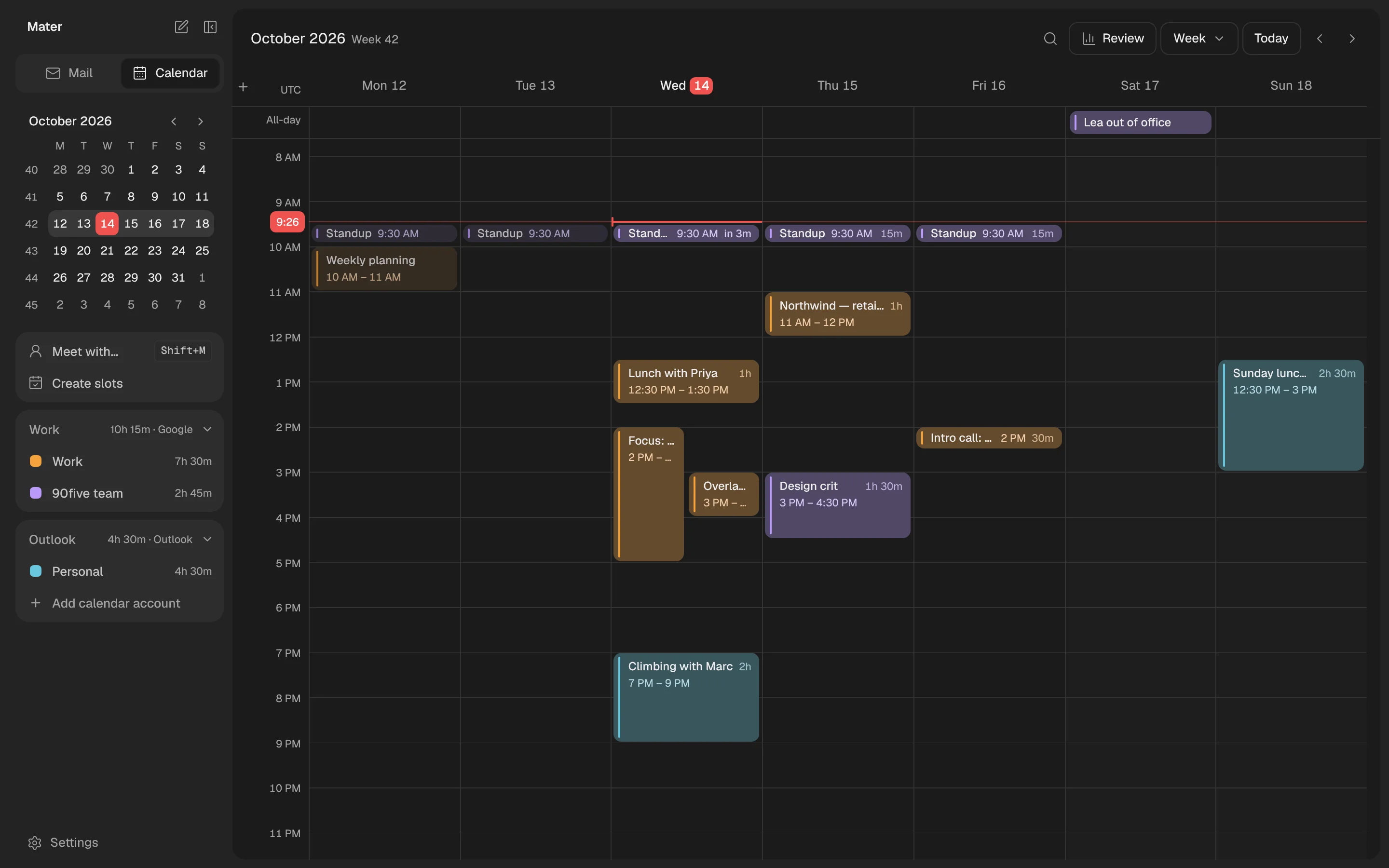Click the compose new message icon
The height and width of the screenshot is (868, 1389).
181,27
